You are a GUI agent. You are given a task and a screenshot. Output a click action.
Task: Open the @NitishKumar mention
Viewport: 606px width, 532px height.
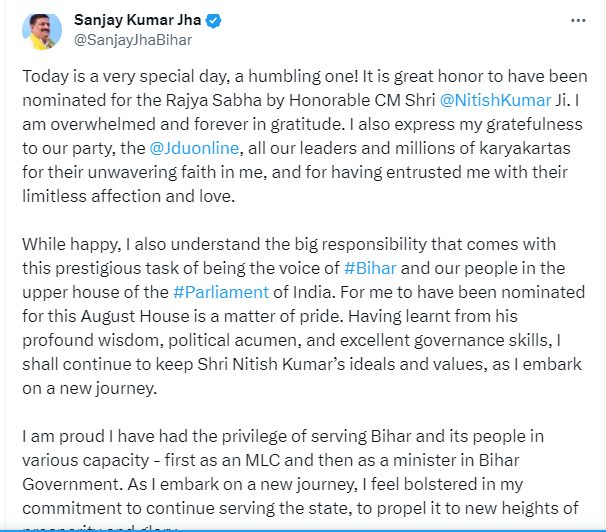[495, 100]
